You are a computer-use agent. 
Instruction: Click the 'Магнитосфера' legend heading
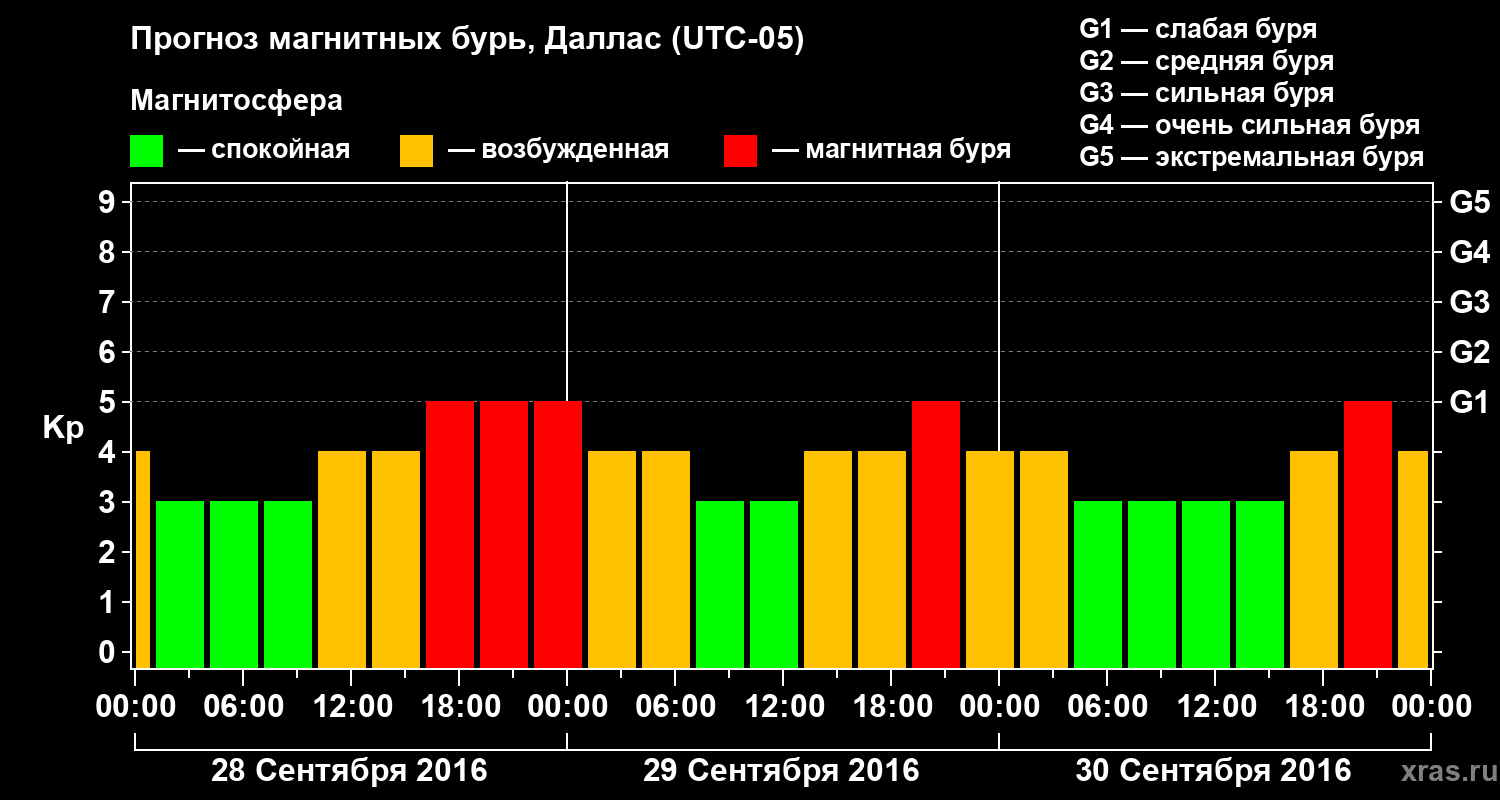[236, 101]
